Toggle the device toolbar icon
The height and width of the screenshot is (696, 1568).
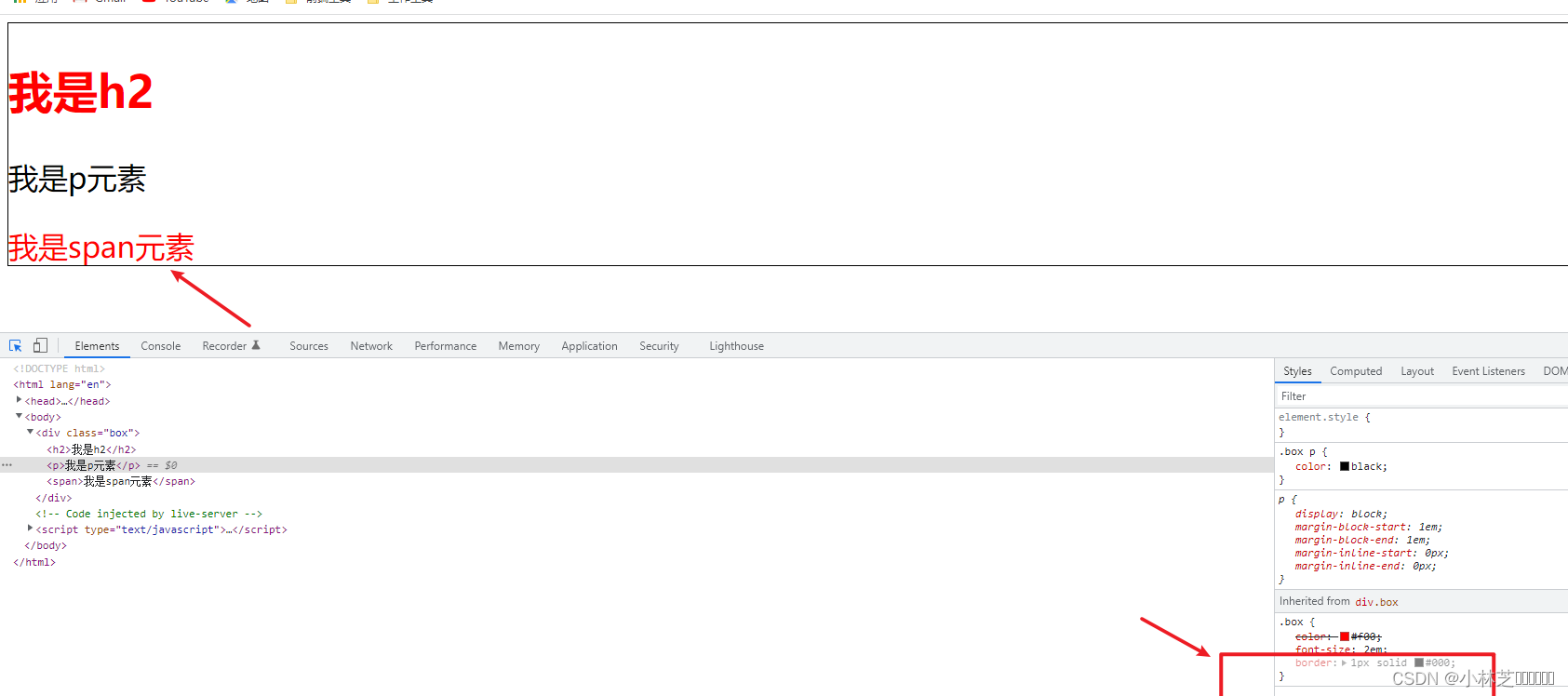(40, 345)
